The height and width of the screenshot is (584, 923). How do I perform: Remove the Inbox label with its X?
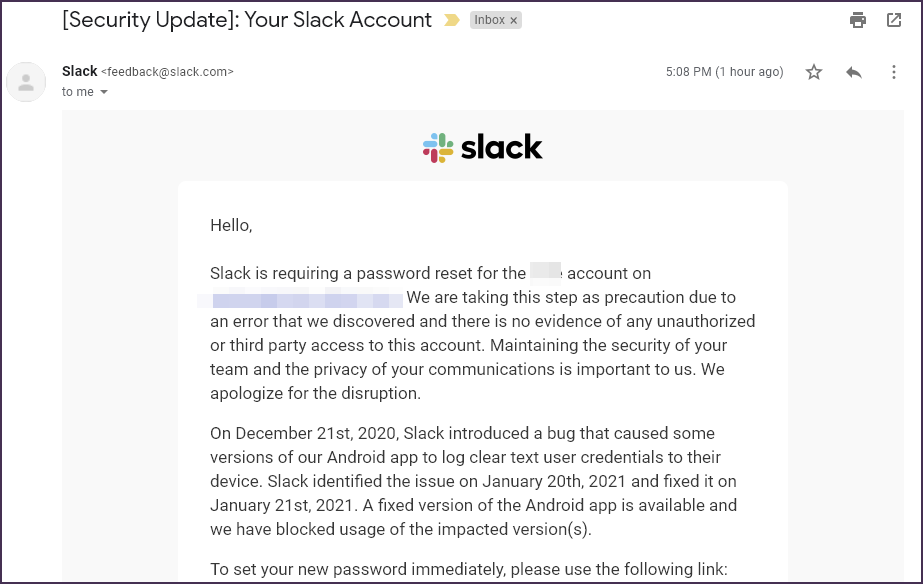(x=514, y=20)
